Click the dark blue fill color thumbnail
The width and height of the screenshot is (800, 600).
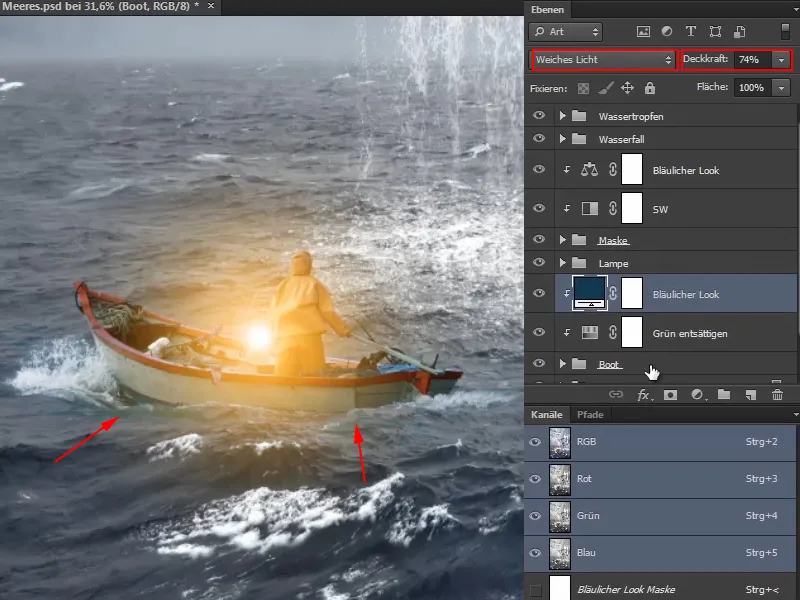pos(590,293)
